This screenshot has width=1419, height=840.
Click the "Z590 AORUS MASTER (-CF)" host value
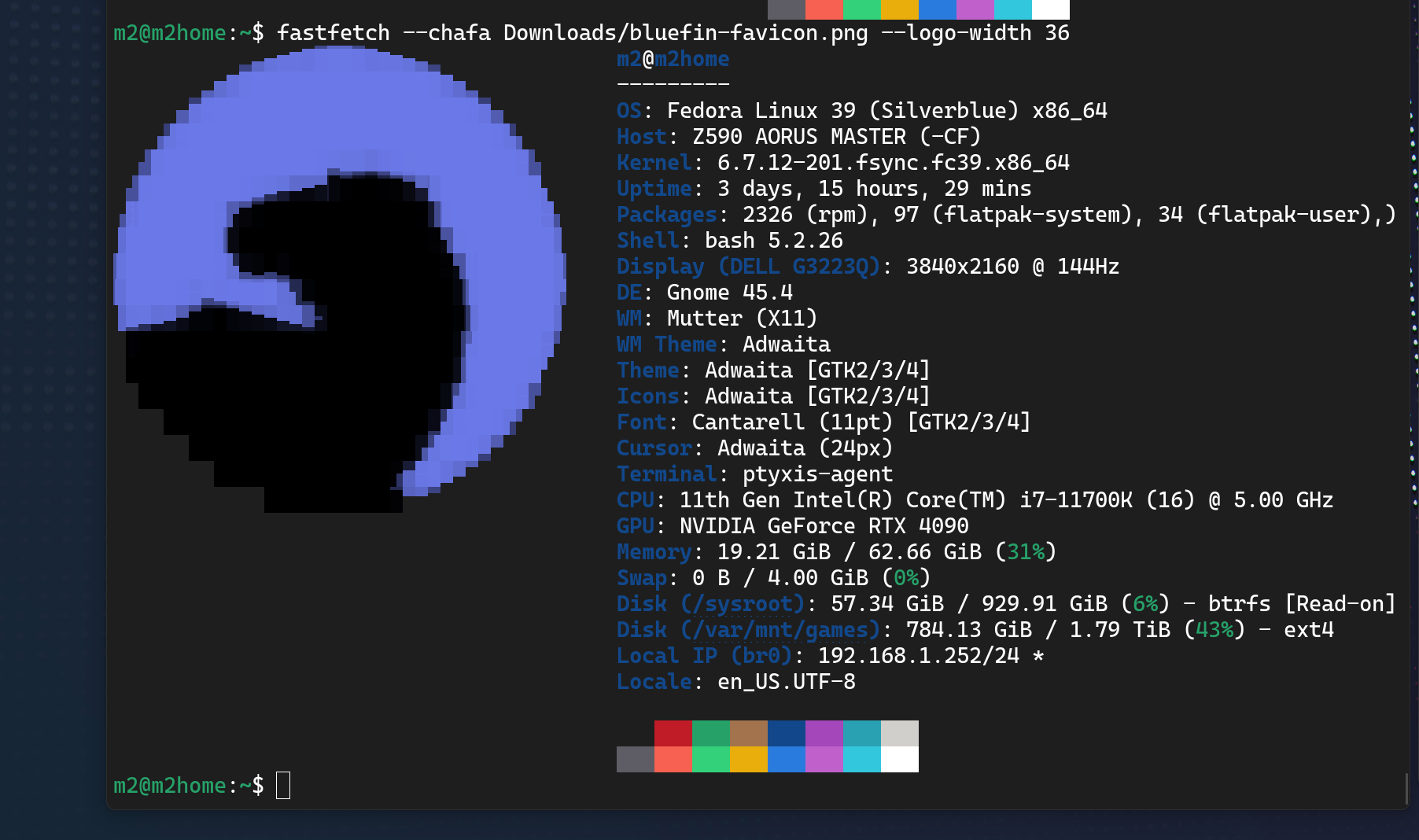point(837,137)
